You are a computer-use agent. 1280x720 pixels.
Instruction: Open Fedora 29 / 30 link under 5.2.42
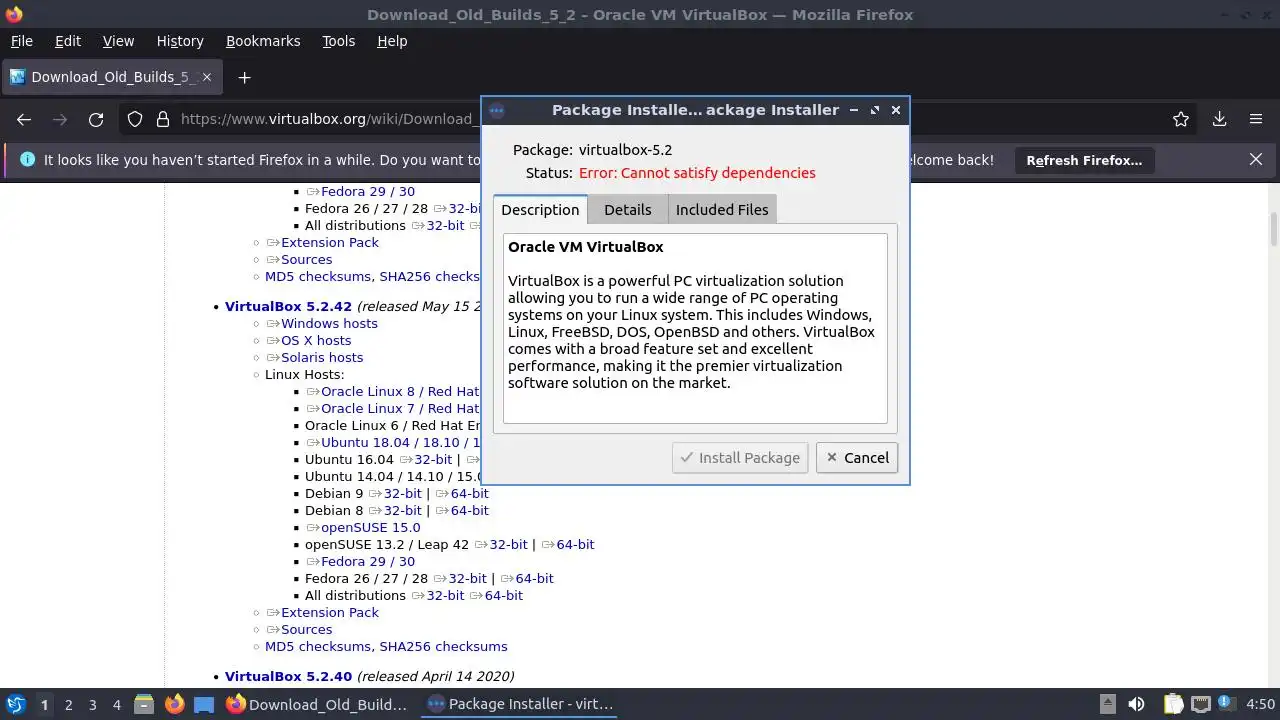[367, 561]
